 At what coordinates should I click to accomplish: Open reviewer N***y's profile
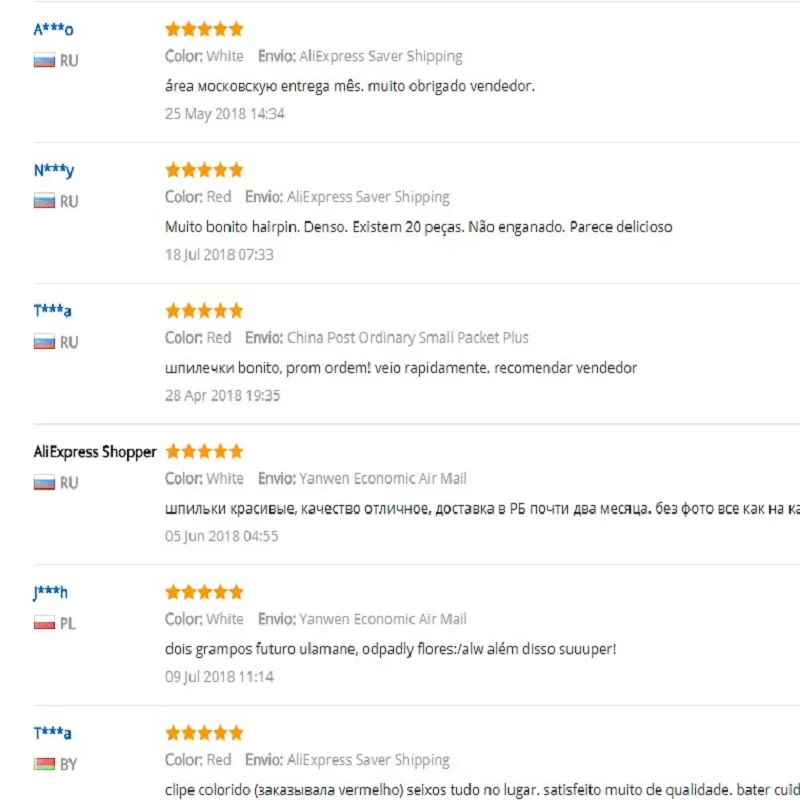[x=54, y=170]
